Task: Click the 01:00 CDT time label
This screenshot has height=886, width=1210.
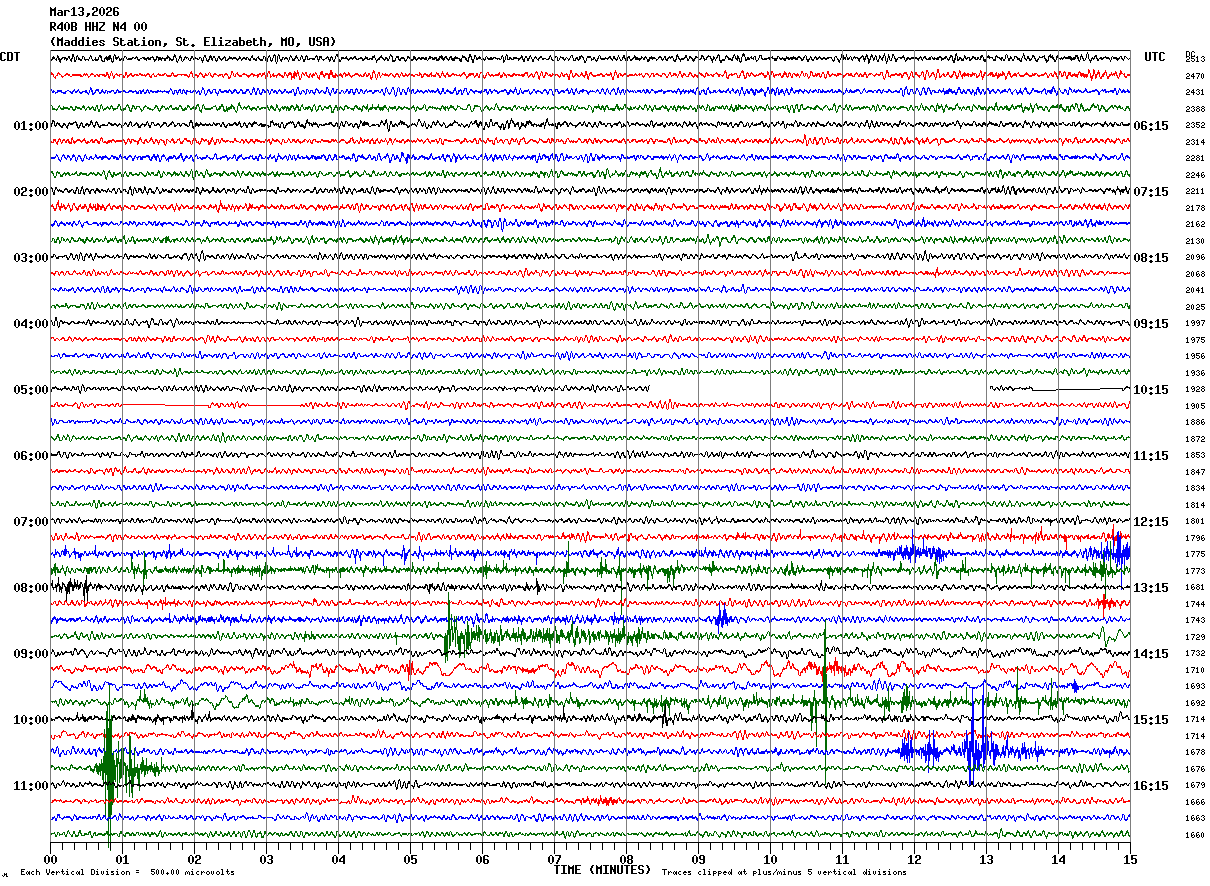Action: 30,126
